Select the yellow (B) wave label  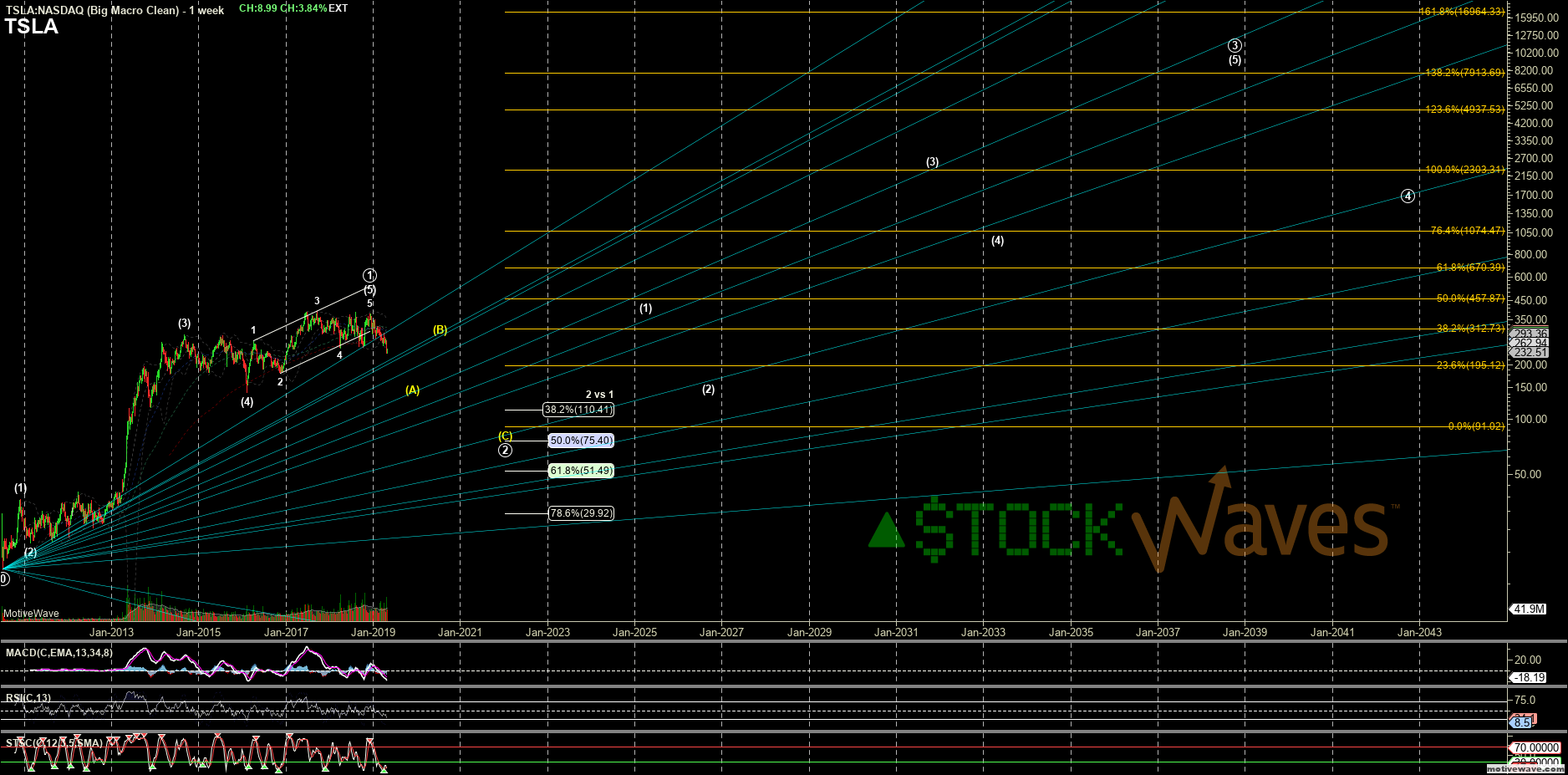pyautogui.click(x=440, y=330)
